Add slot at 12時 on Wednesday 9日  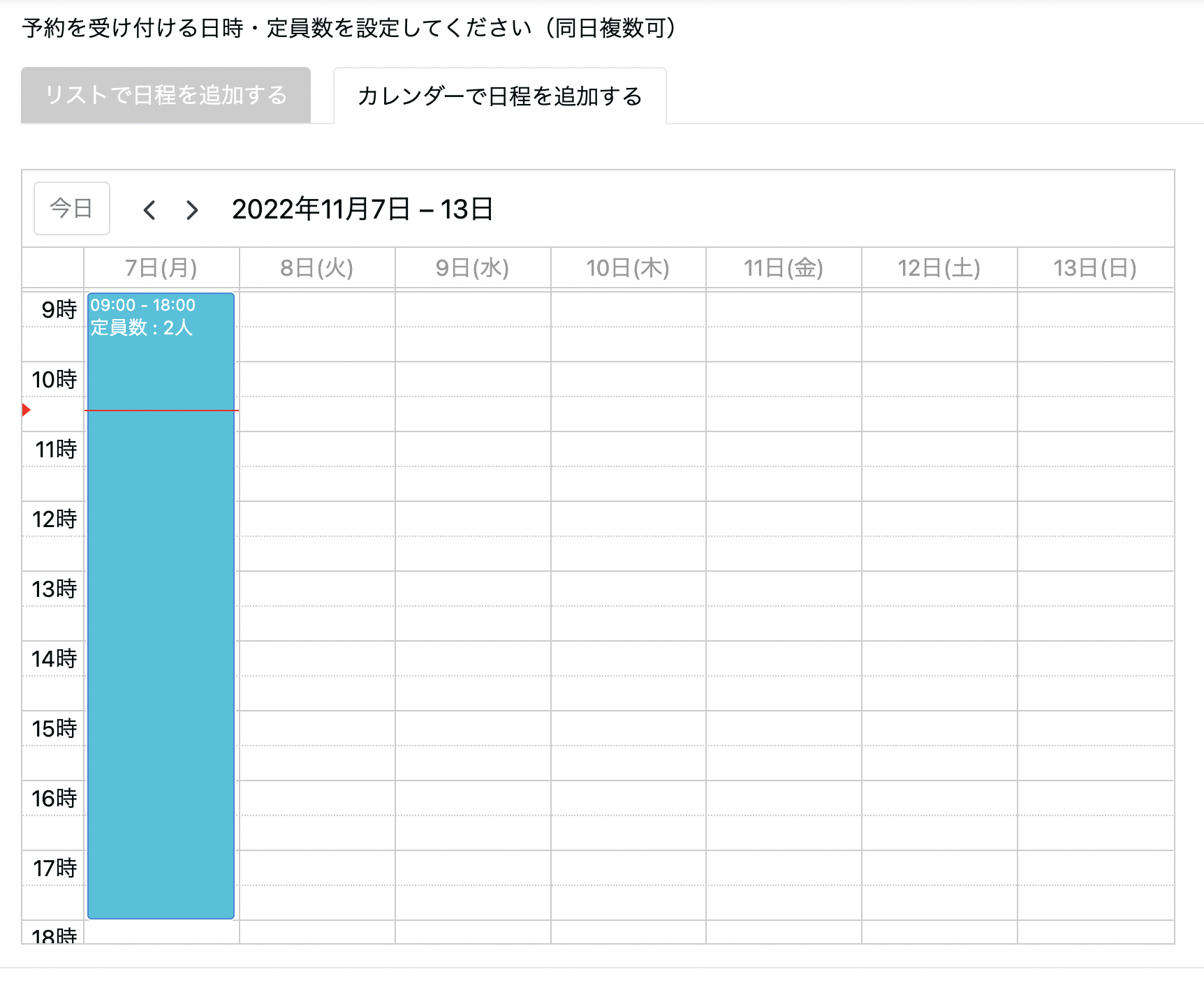click(x=473, y=519)
